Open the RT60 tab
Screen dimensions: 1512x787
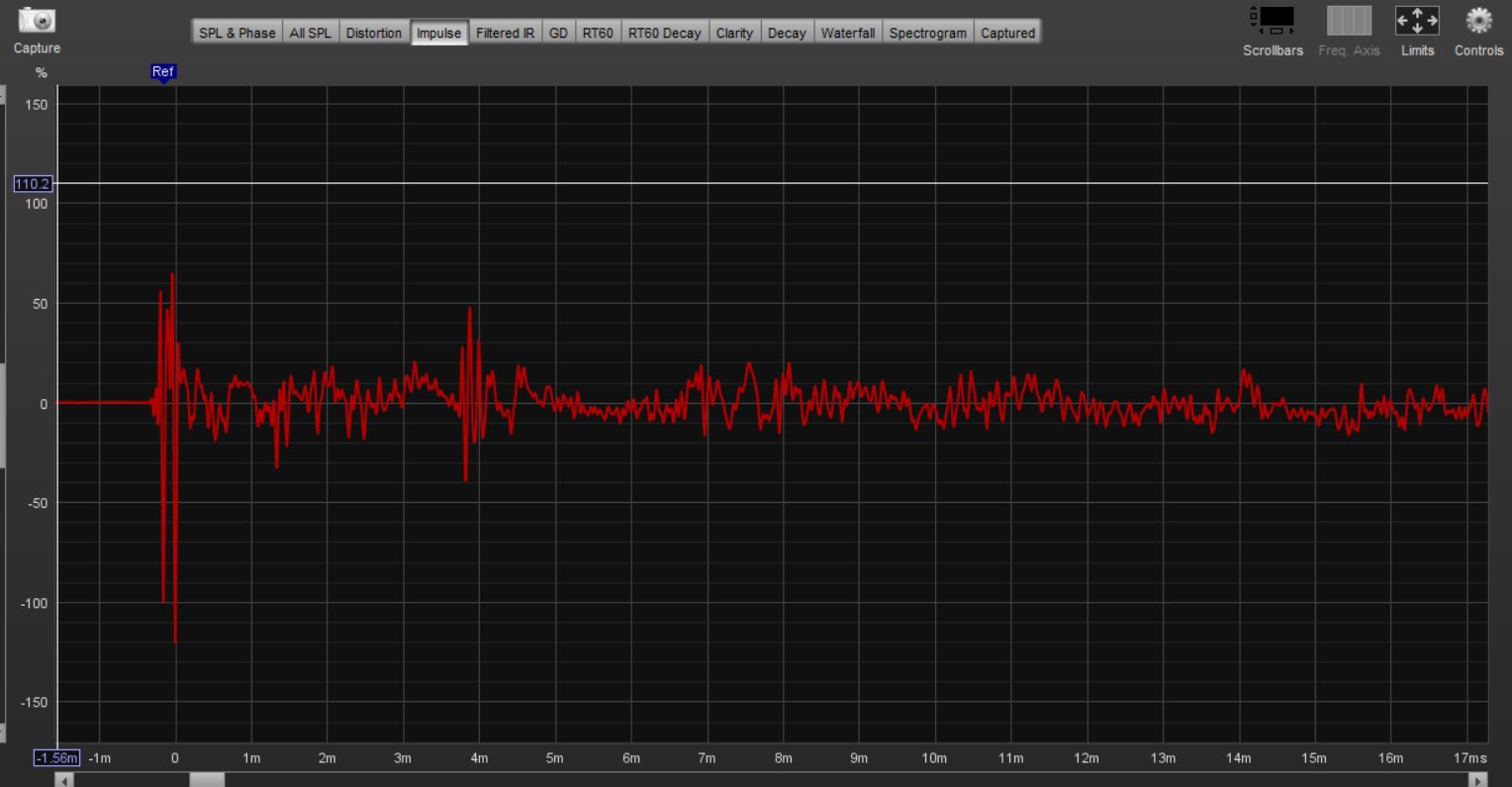tap(598, 33)
